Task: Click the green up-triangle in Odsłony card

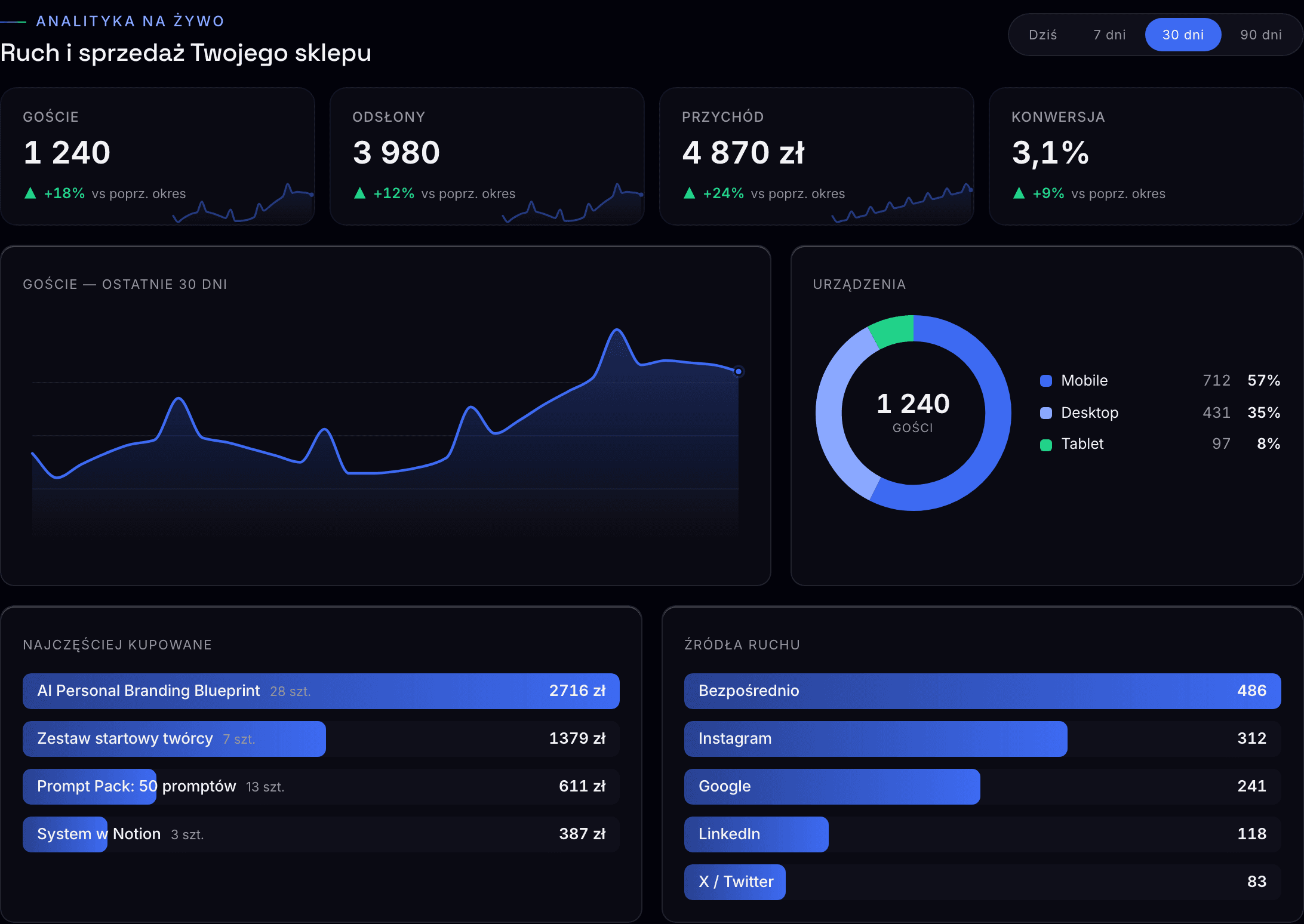Action: tap(359, 193)
